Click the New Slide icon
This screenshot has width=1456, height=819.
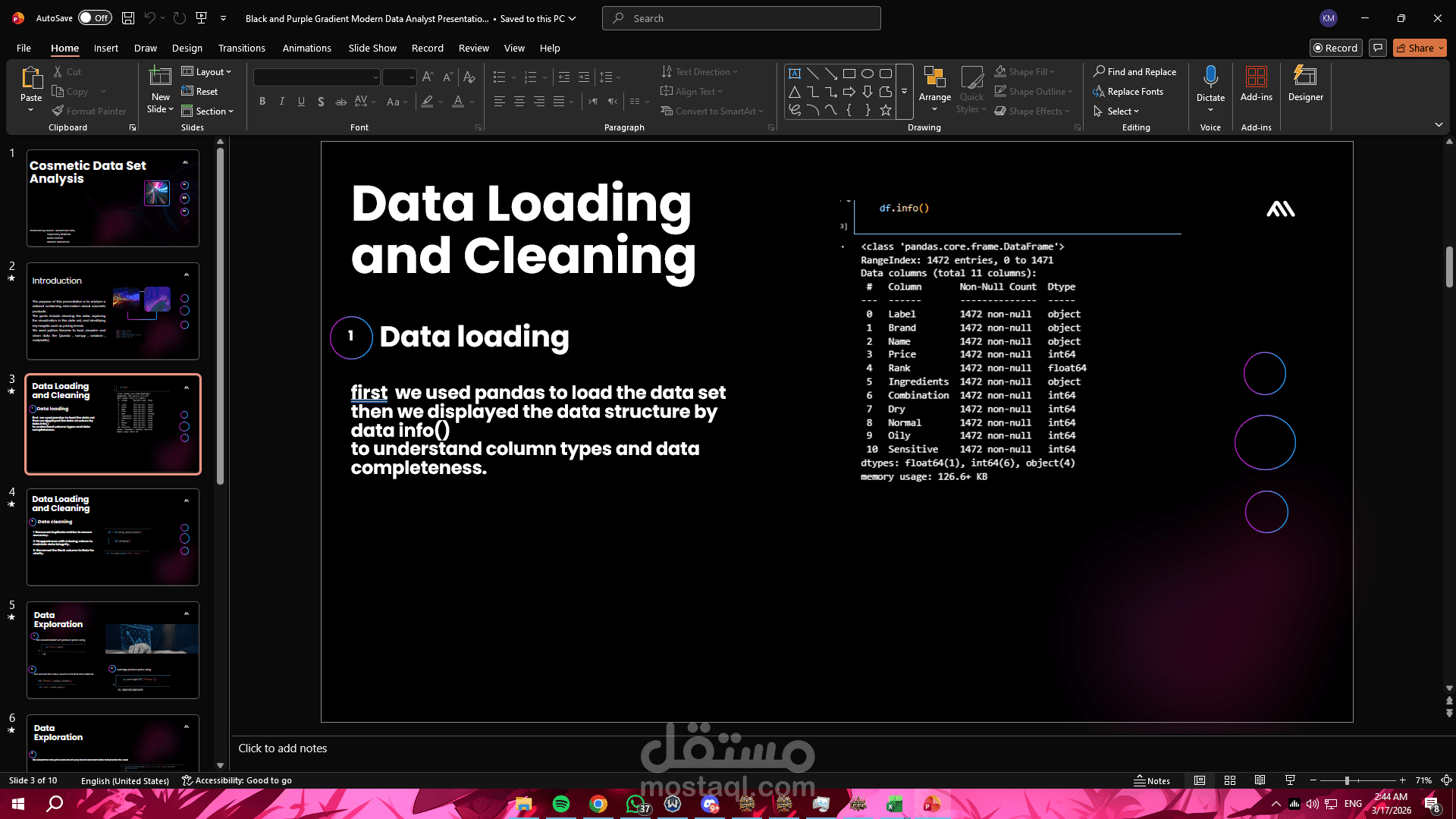click(160, 77)
